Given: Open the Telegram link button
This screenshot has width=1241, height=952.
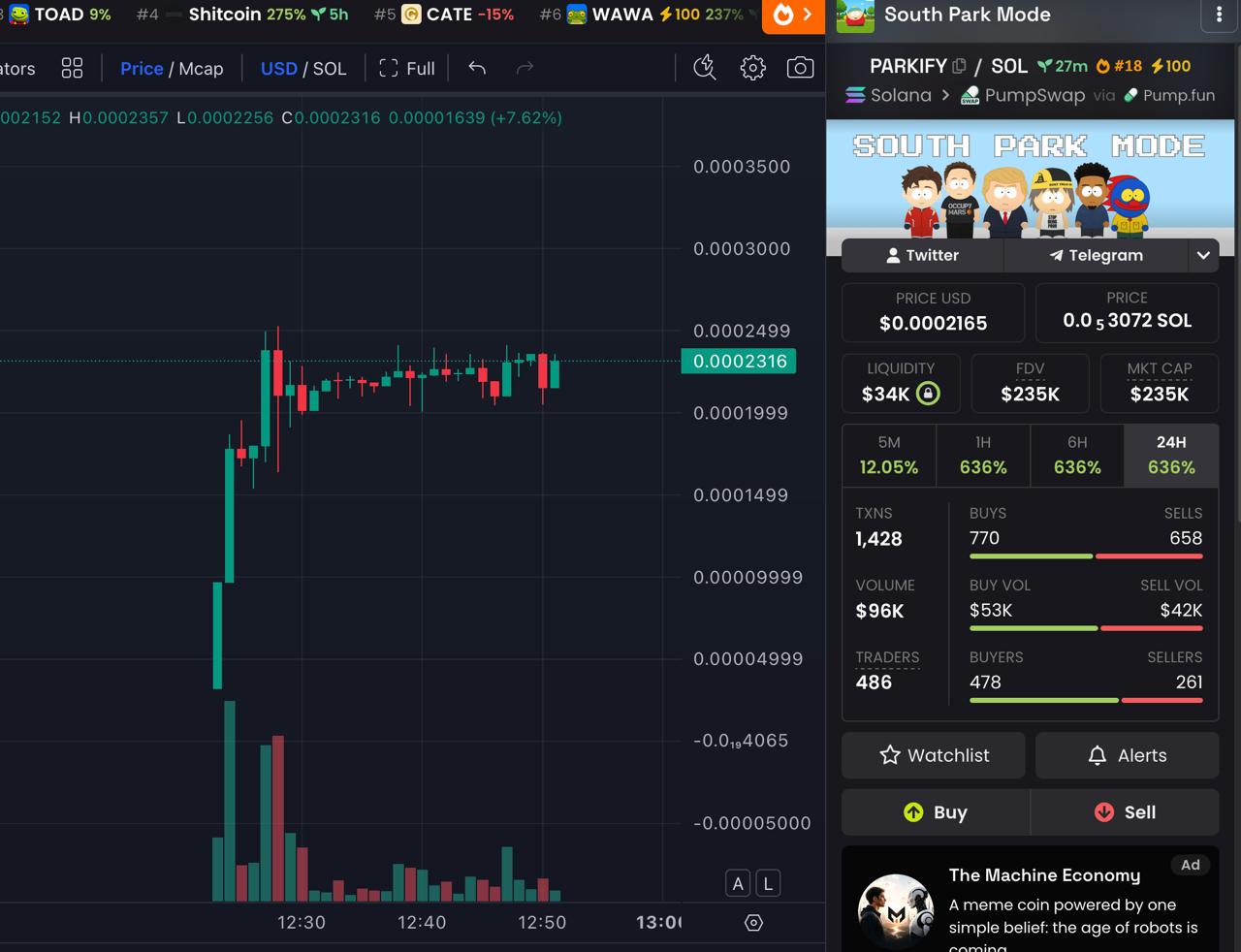Looking at the screenshot, I should [1096, 255].
